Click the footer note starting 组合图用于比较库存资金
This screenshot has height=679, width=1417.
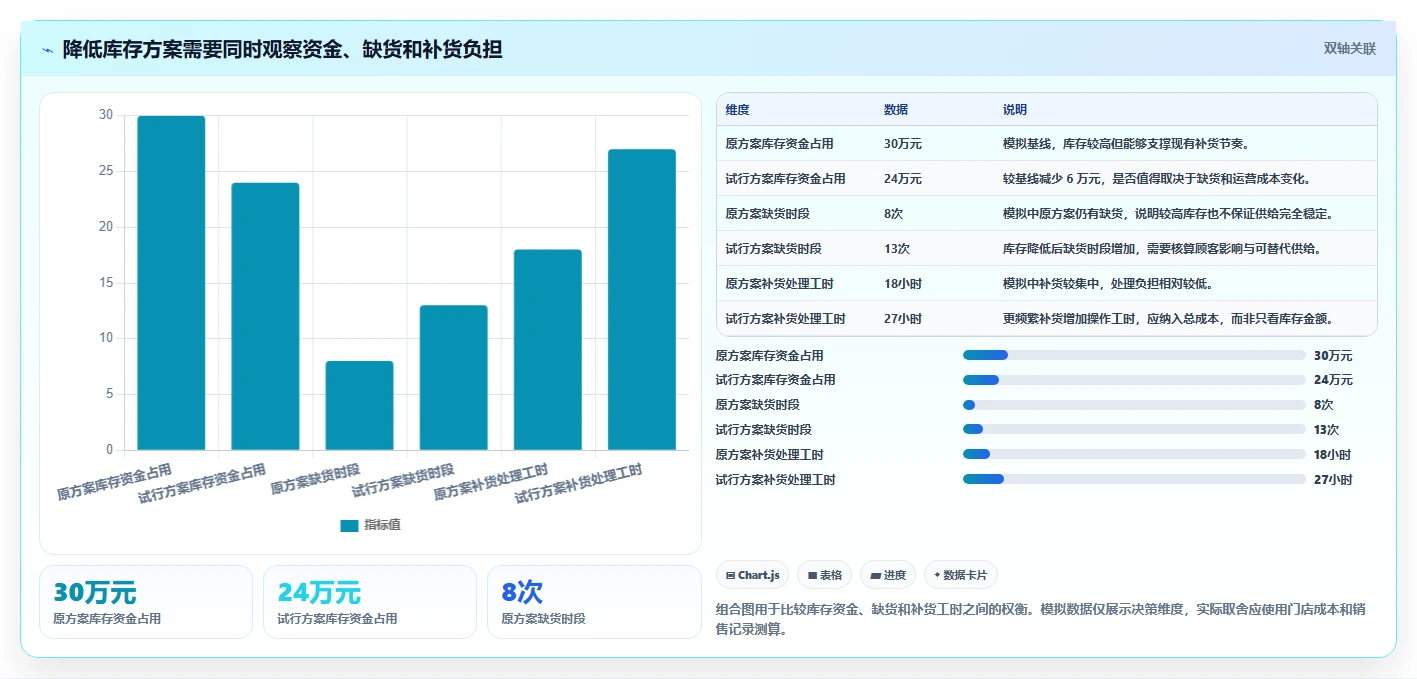[1039, 619]
